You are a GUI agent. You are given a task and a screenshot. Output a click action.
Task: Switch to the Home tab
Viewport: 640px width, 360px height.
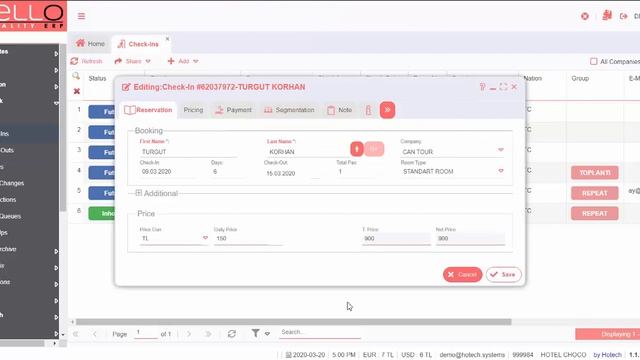tap(90, 44)
